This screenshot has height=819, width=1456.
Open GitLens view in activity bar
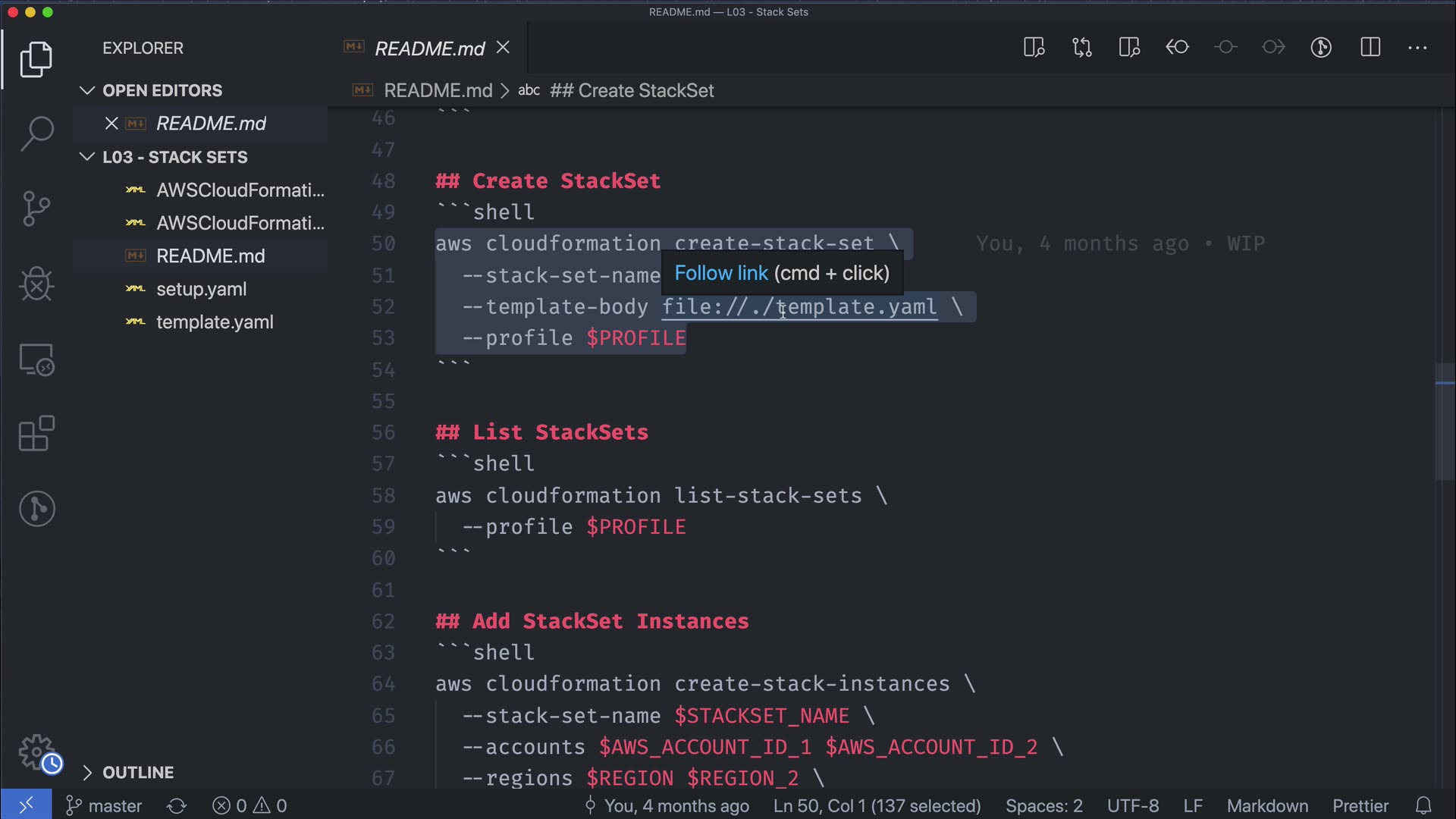coord(36,509)
